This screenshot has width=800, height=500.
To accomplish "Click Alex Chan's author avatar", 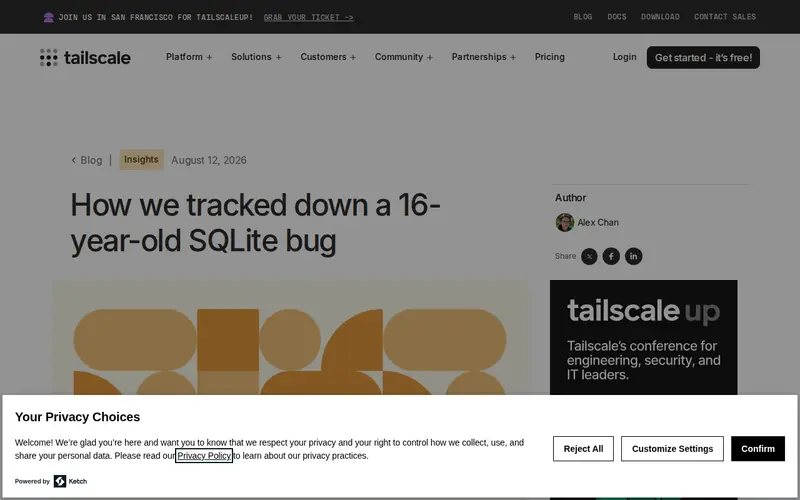I will coord(565,222).
